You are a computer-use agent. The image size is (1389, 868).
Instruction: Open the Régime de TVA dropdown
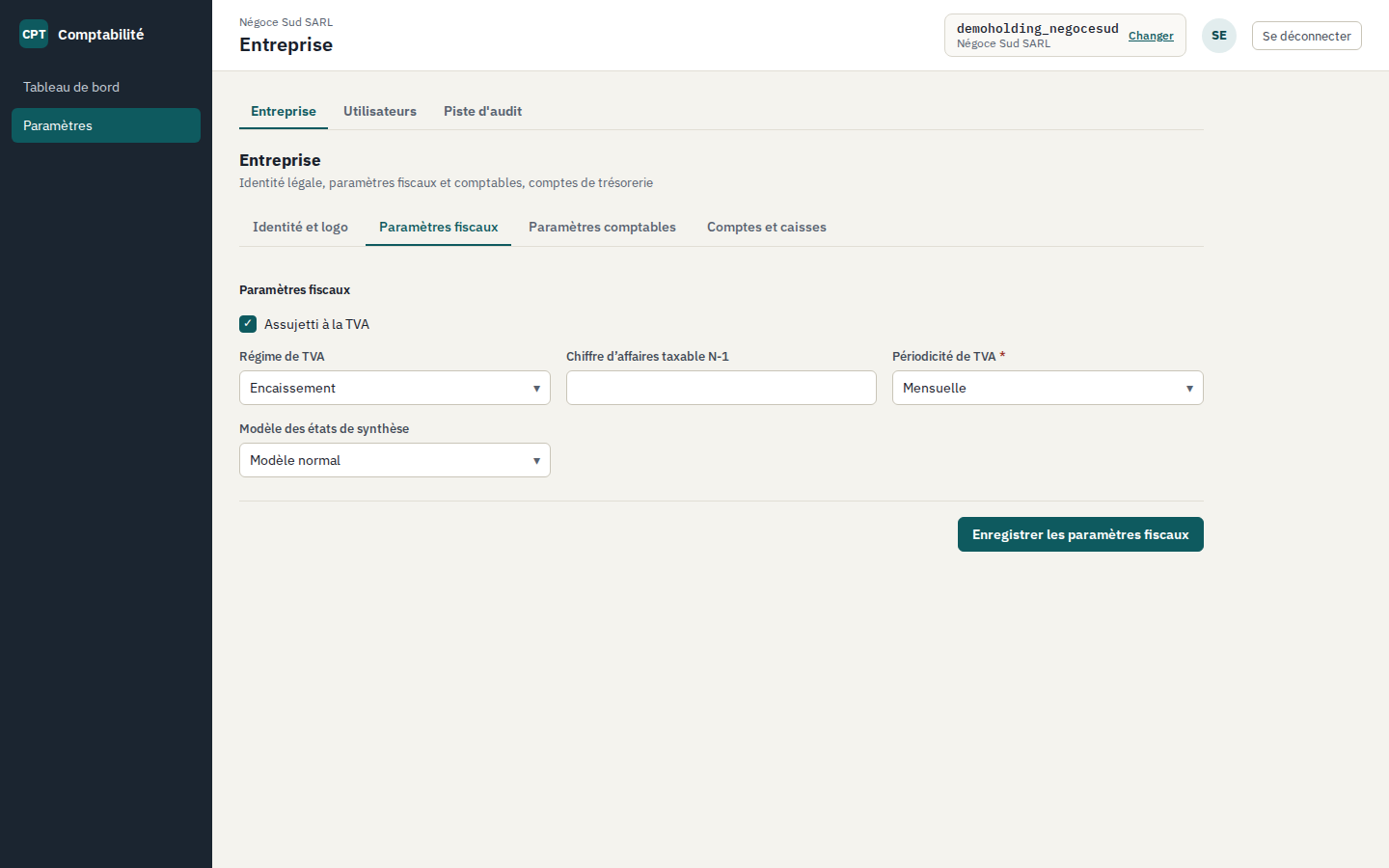tap(395, 388)
